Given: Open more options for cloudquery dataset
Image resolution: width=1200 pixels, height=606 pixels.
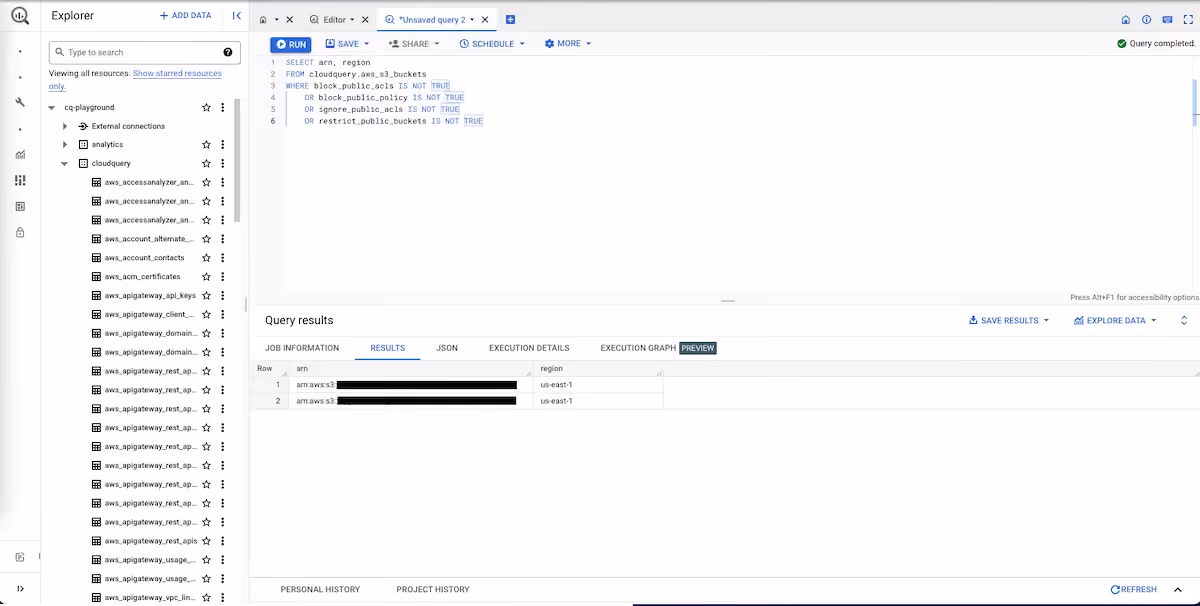Looking at the screenshot, I should point(223,163).
